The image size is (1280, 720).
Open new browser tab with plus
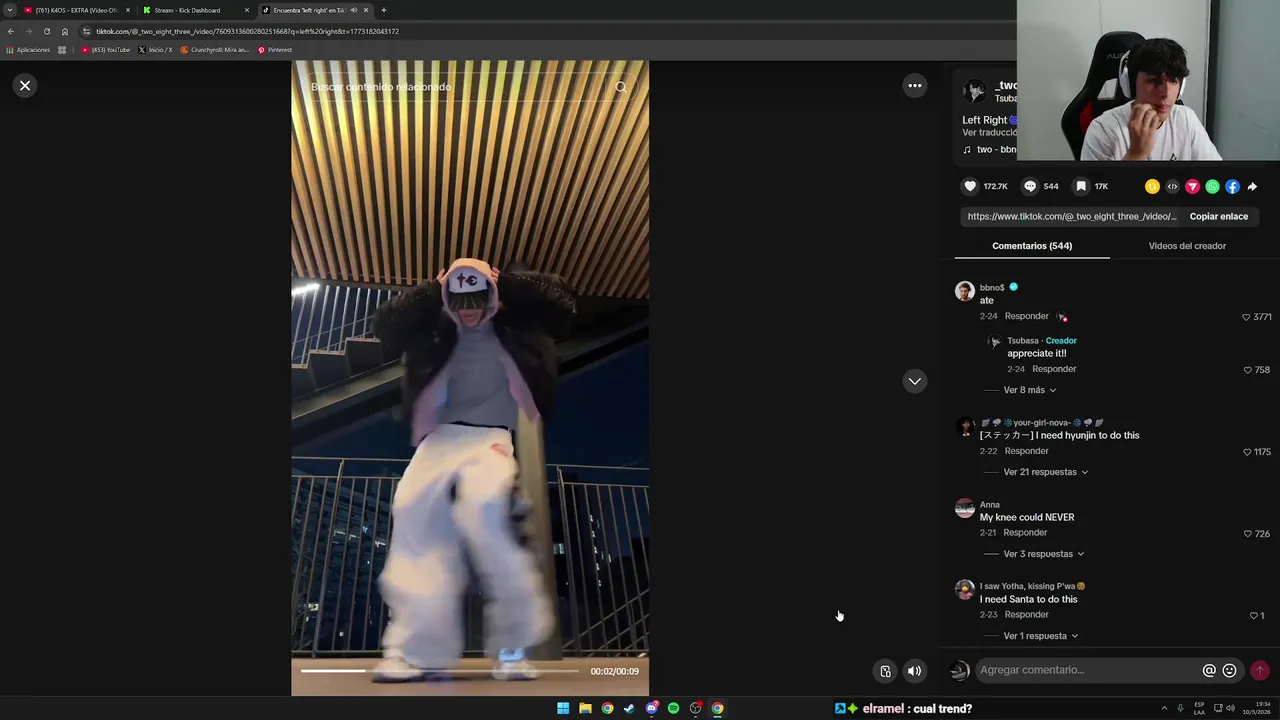[x=383, y=10]
